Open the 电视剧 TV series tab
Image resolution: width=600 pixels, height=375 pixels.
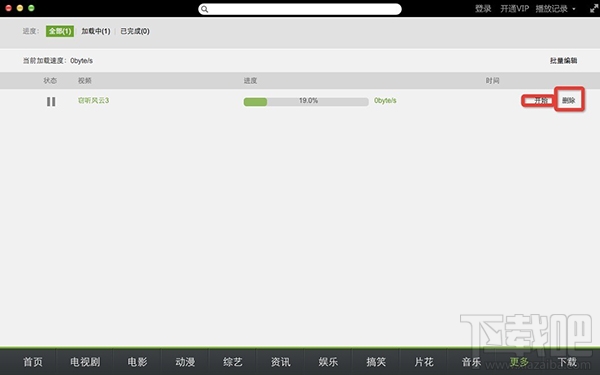(85, 362)
